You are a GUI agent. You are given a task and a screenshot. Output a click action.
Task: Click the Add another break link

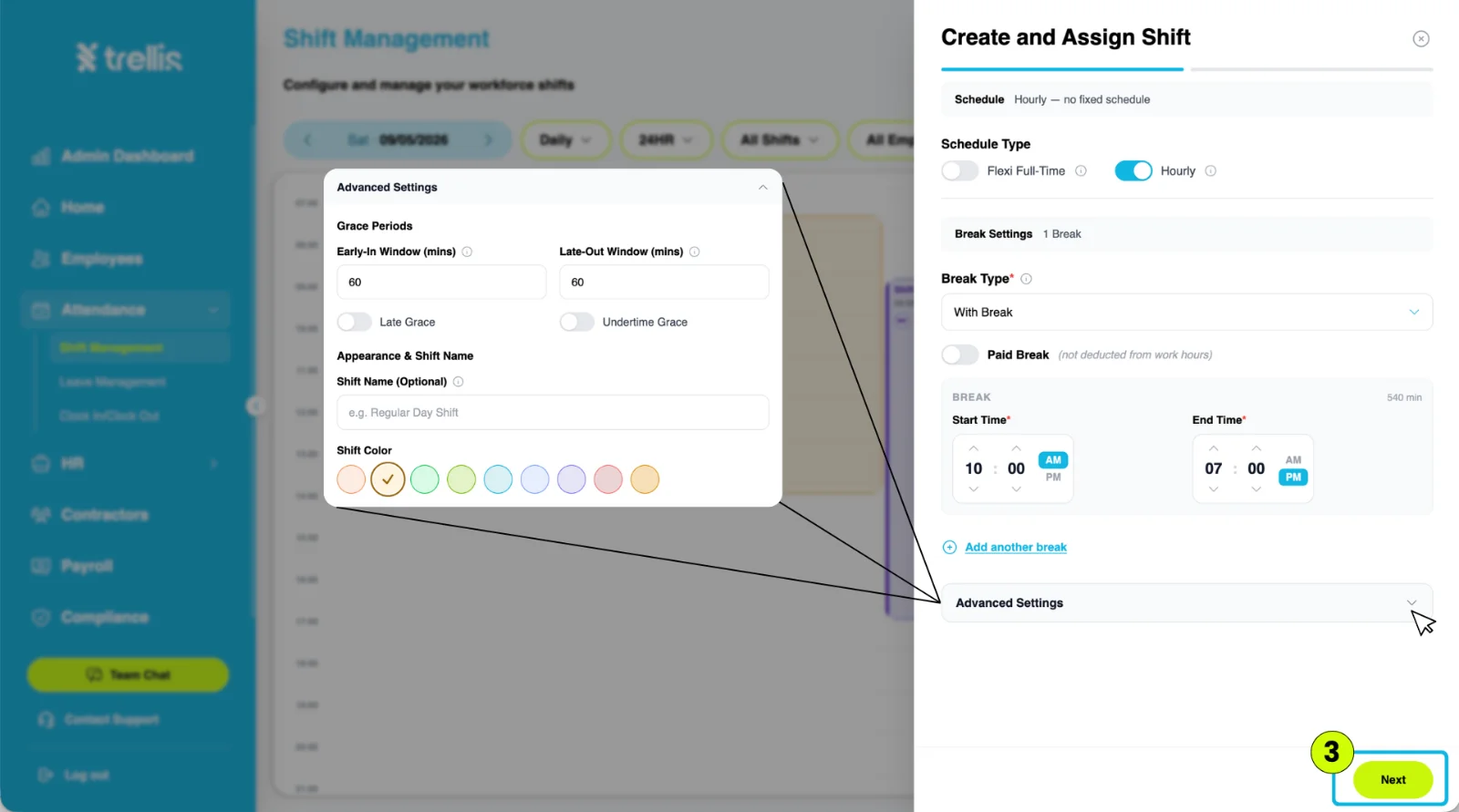[x=1016, y=547]
